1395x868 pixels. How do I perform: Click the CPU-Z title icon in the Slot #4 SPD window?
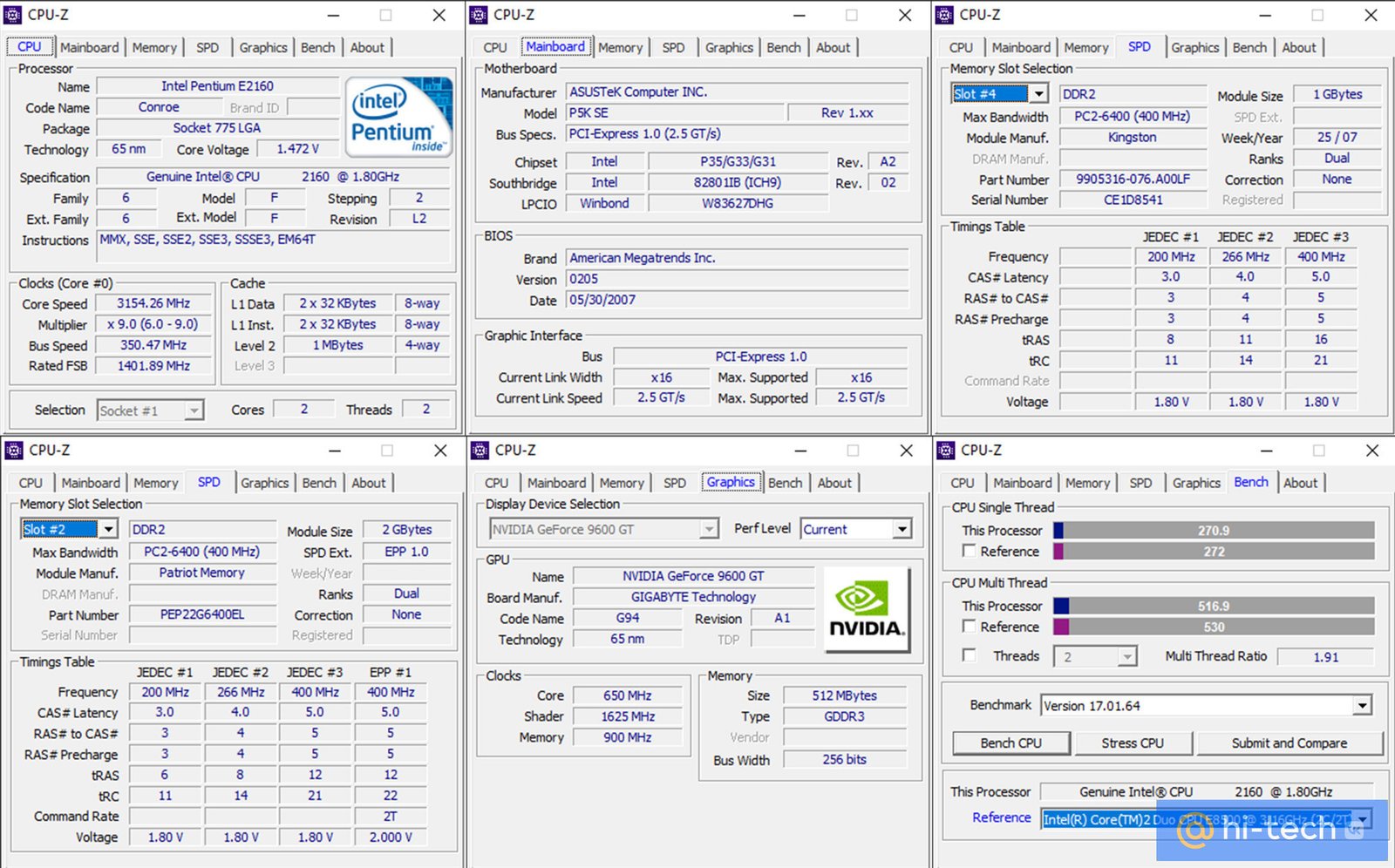tap(945, 15)
